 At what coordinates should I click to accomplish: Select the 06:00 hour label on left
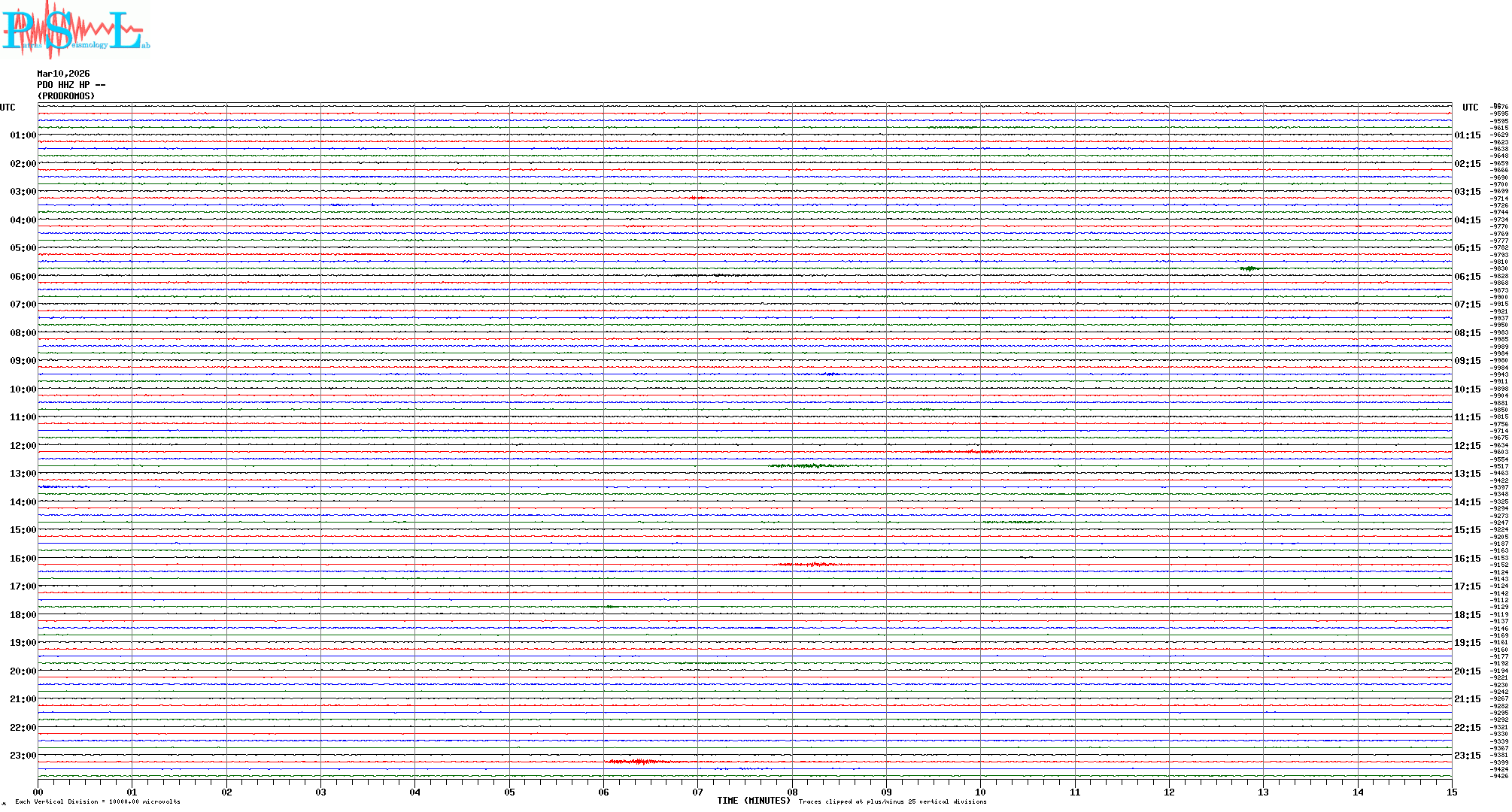[x=23, y=277]
